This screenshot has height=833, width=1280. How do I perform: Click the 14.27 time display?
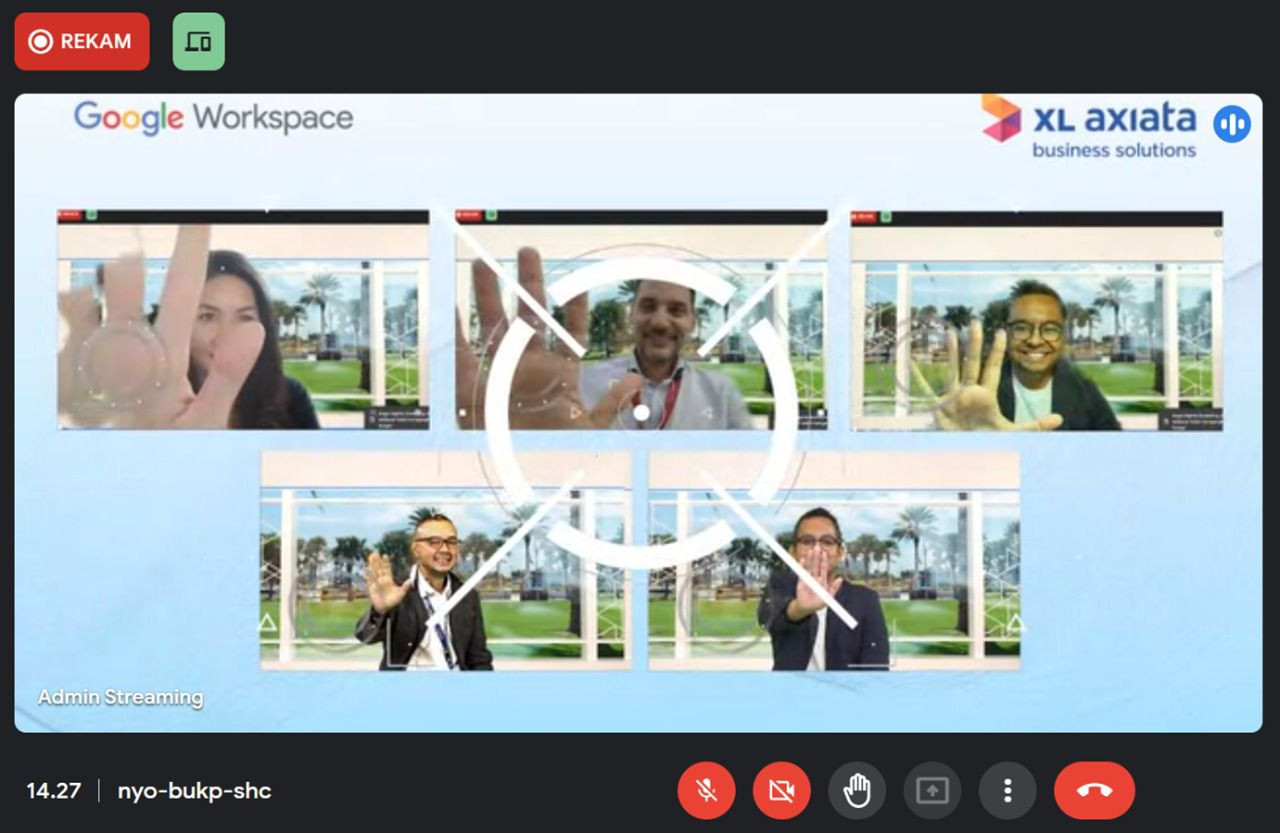pyautogui.click(x=53, y=791)
